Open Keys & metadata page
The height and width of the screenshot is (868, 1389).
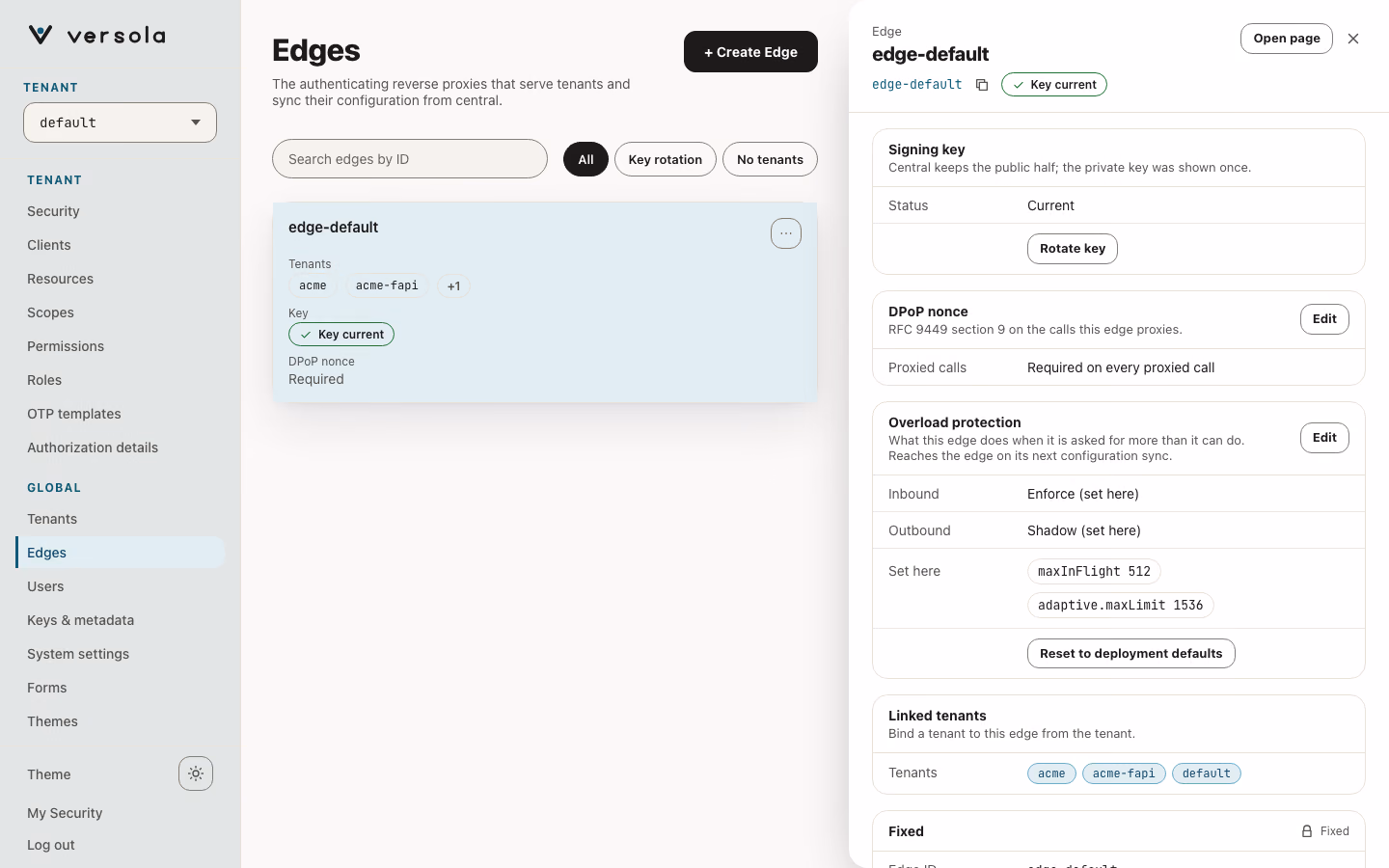pos(120,620)
